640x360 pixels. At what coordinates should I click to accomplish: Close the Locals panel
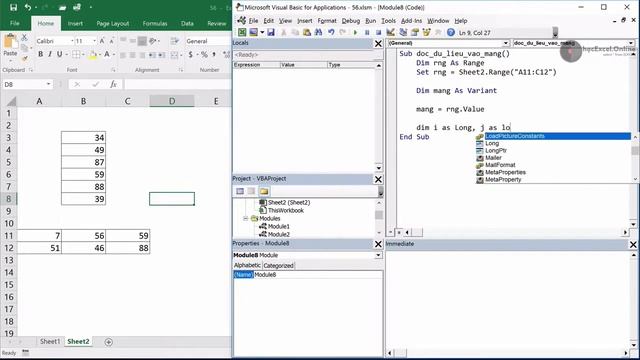[x=378, y=43]
